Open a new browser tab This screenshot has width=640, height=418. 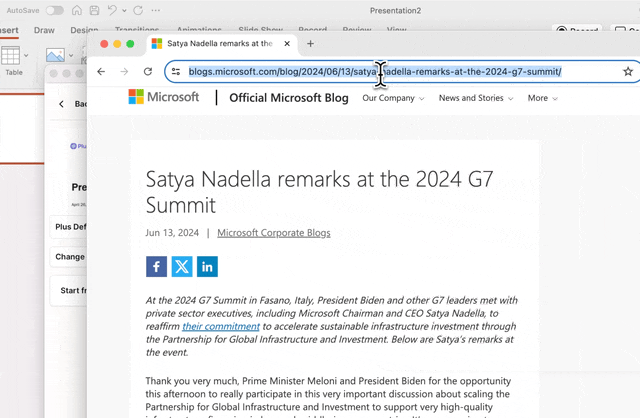310,44
